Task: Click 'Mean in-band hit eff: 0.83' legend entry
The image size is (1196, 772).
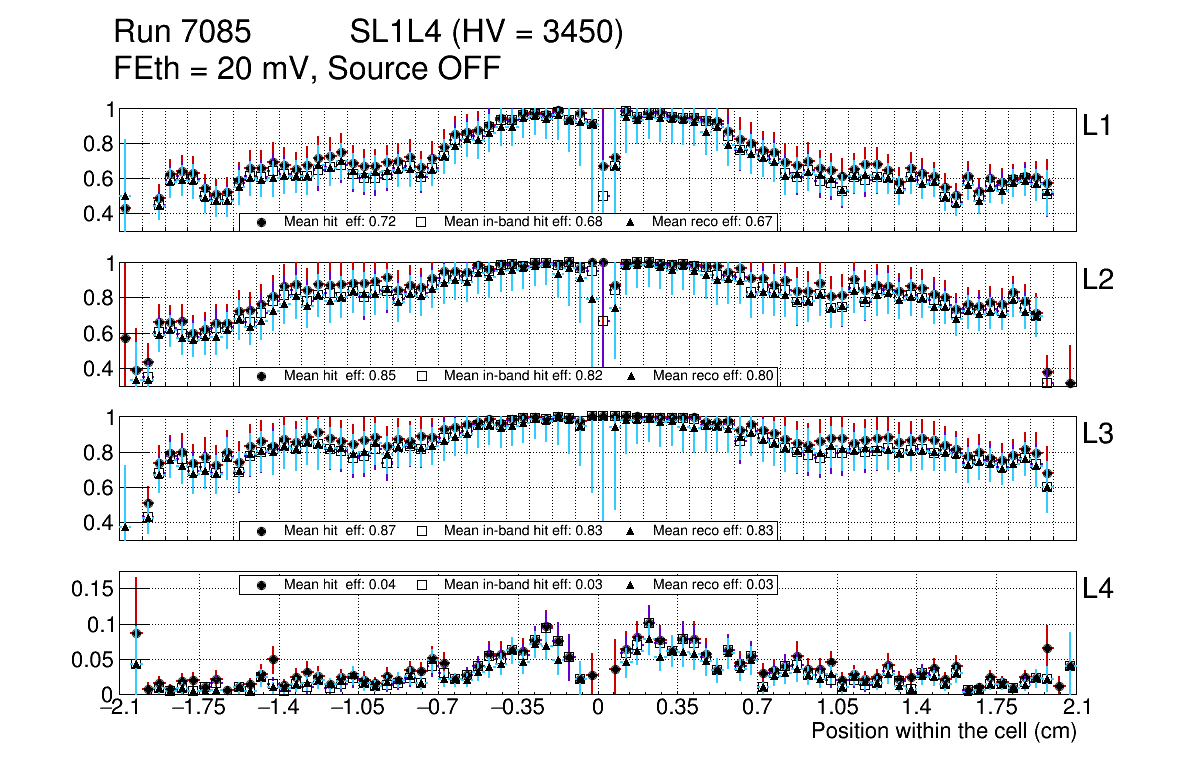Action: pos(522,530)
